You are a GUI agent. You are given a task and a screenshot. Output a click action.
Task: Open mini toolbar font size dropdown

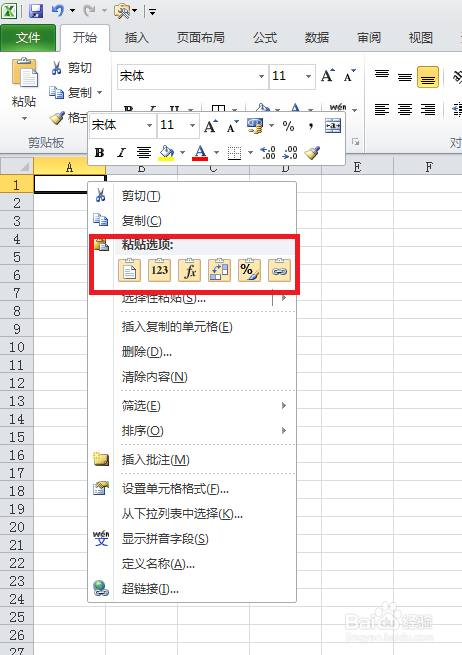192,125
